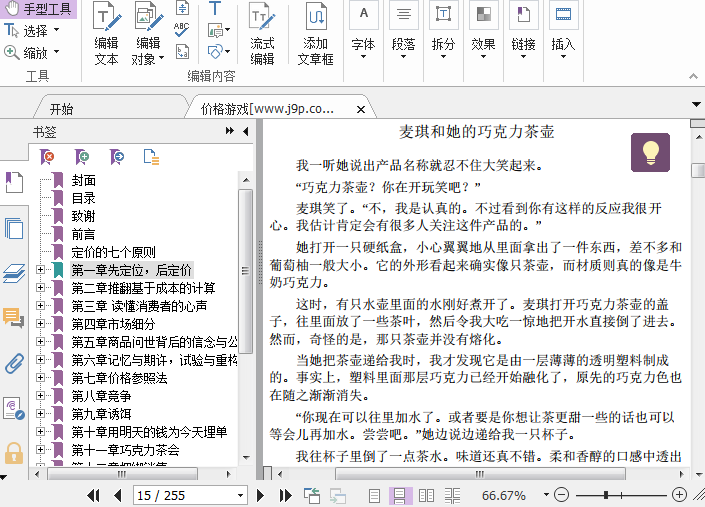The width and height of the screenshot is (705, 507).
Task: Open the page number dropdown 15 / 255
Action: point(240,495)
